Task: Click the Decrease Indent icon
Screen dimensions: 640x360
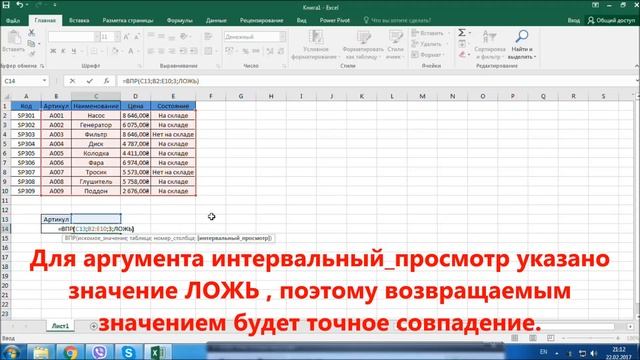Action: pos(183,51)
